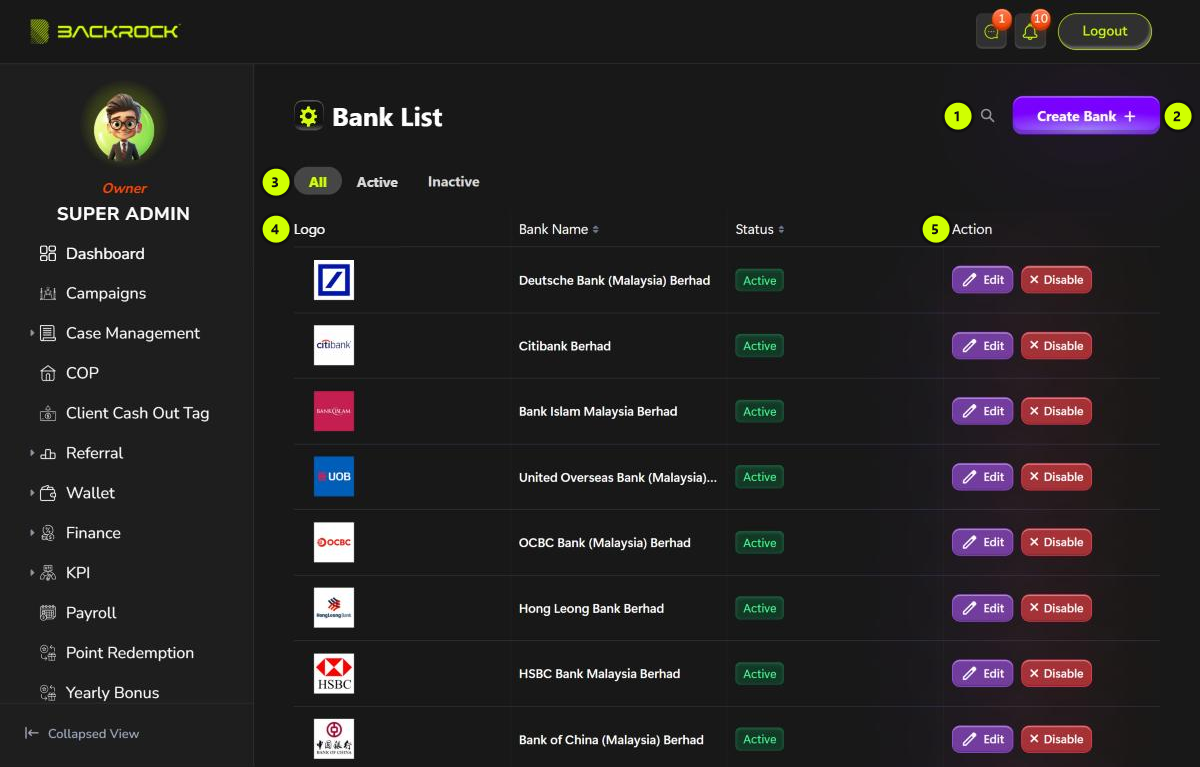1200x767 pixels.
Task: Click the OCBC logo thumbnail
Action: tap(334, 542)
